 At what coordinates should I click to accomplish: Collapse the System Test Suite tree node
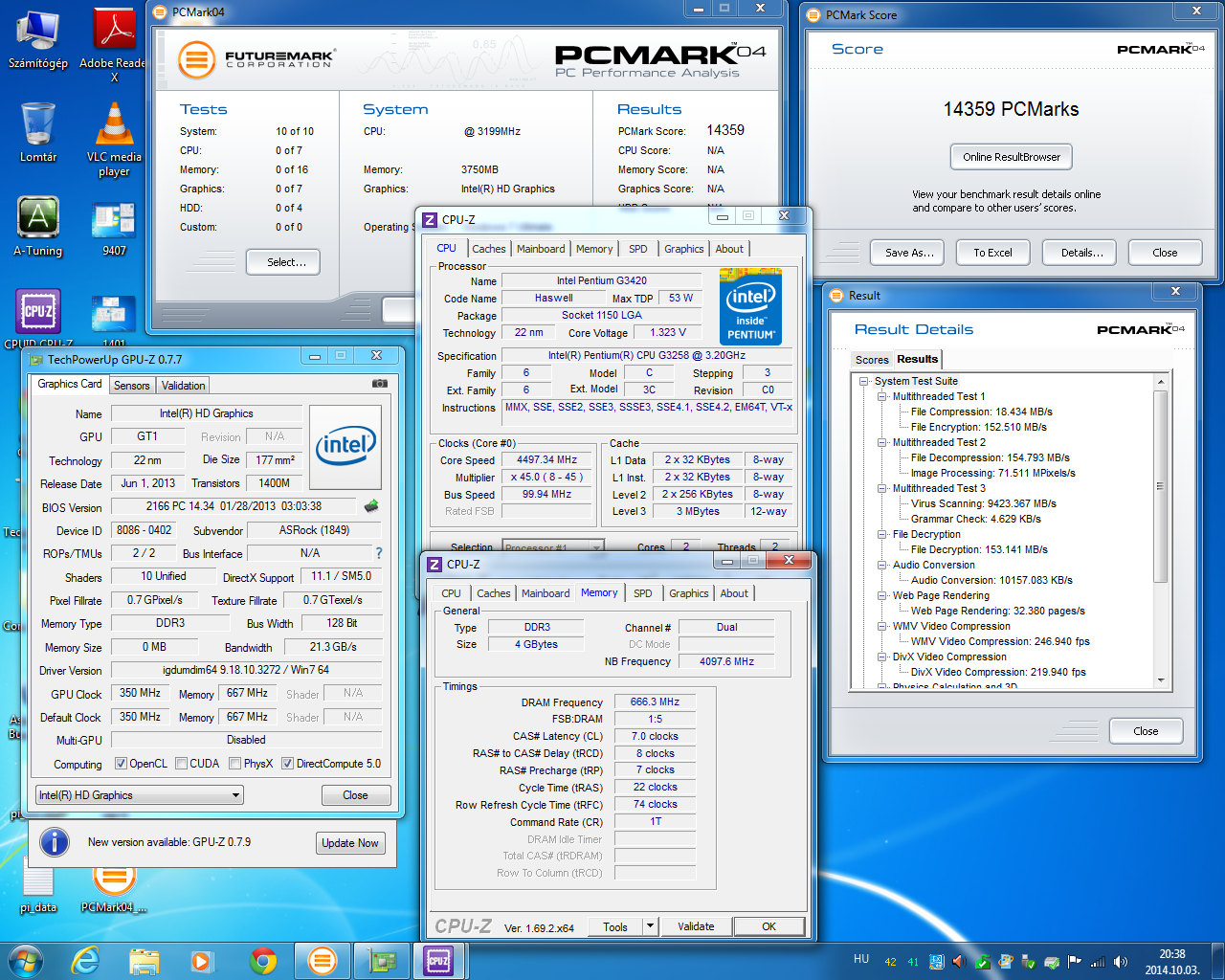(863, 381)
